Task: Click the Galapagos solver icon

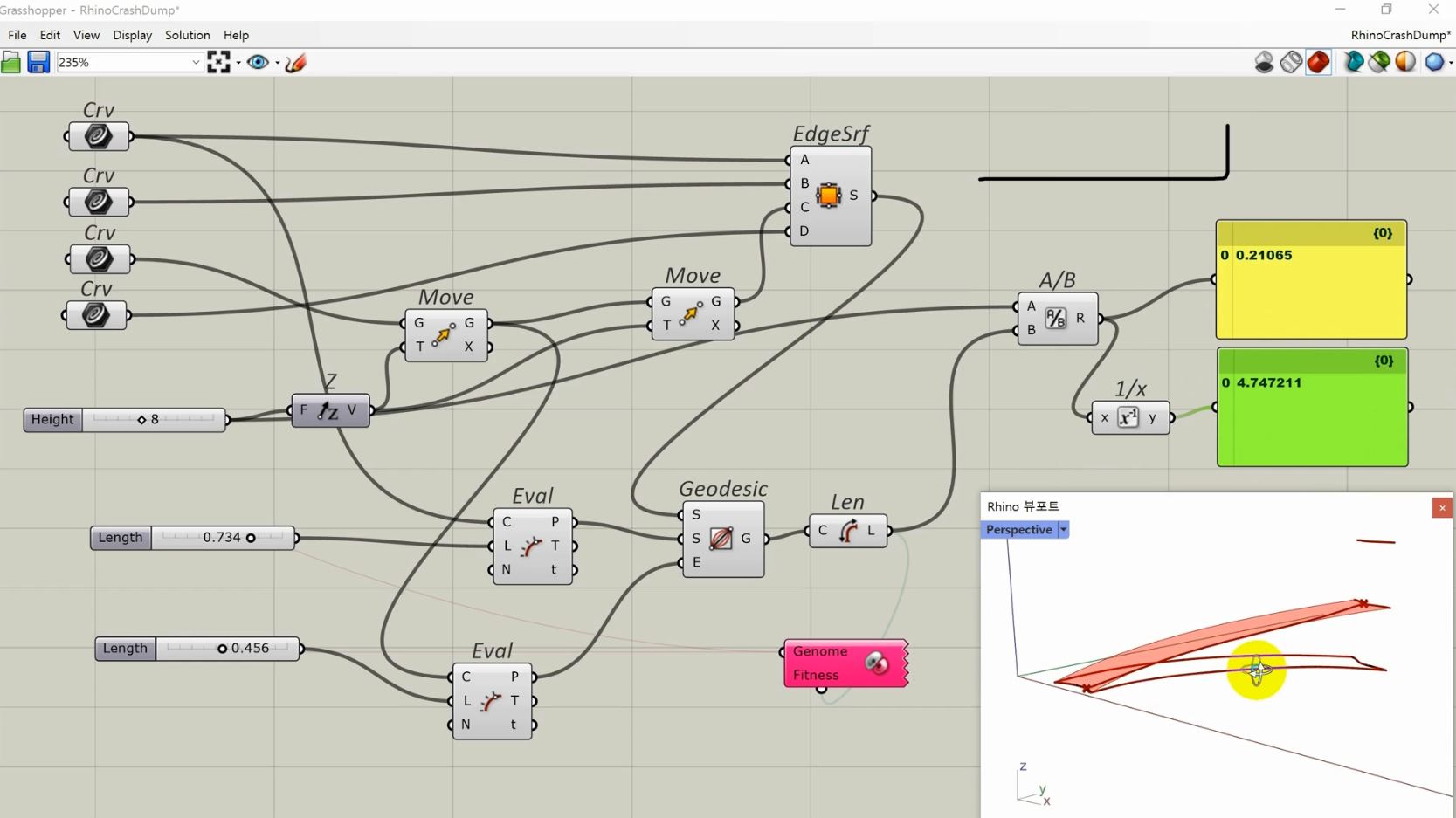Action: pyautogui.click(x=876, y=663)
